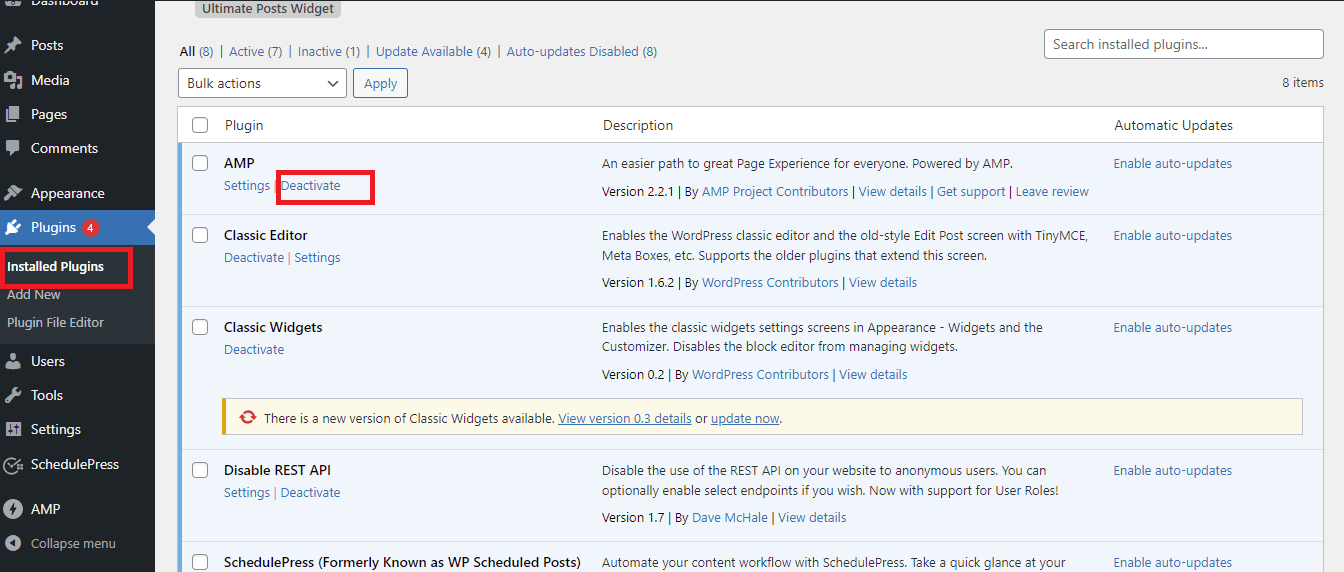Open Tools menu in sidebar
This screenshot has height=572, width=1344.
(x=47, y=395)
